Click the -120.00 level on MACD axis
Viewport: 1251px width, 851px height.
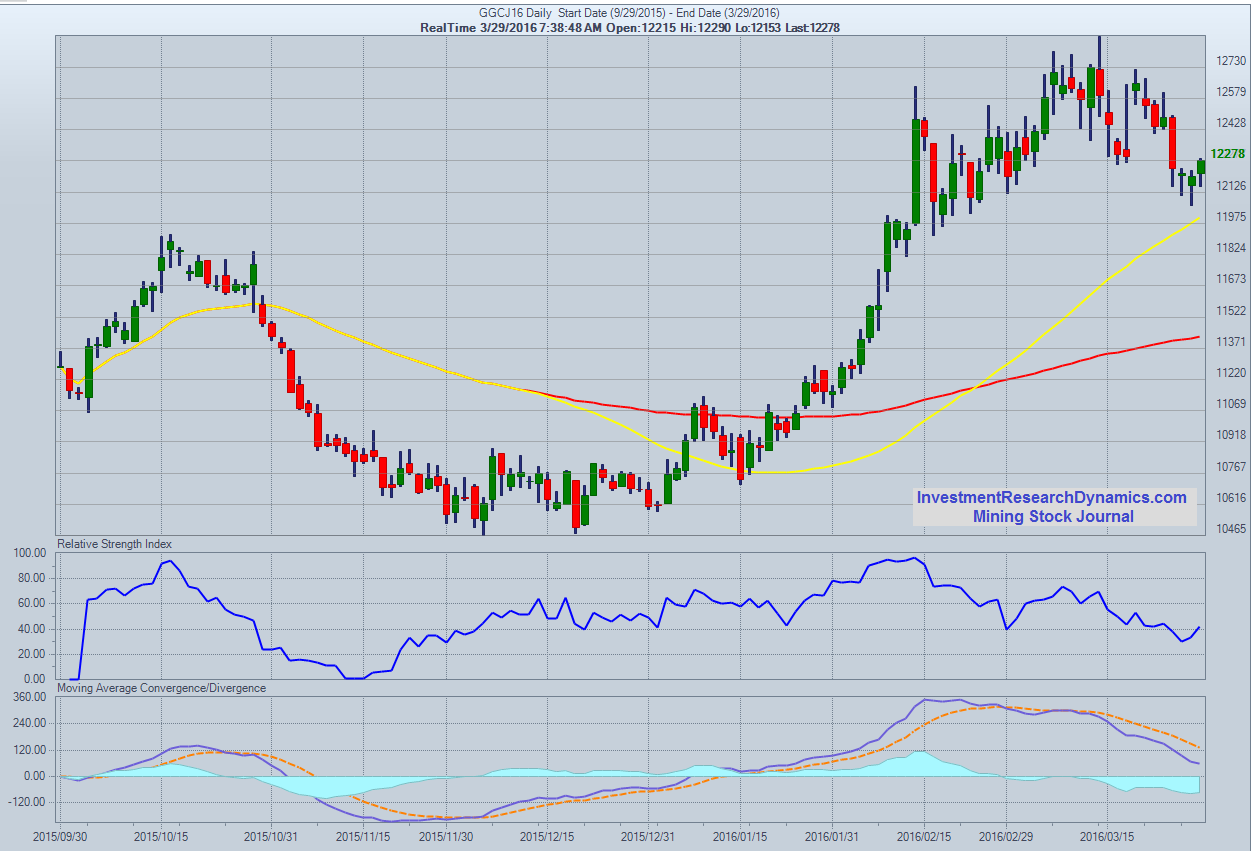point(28,802)
